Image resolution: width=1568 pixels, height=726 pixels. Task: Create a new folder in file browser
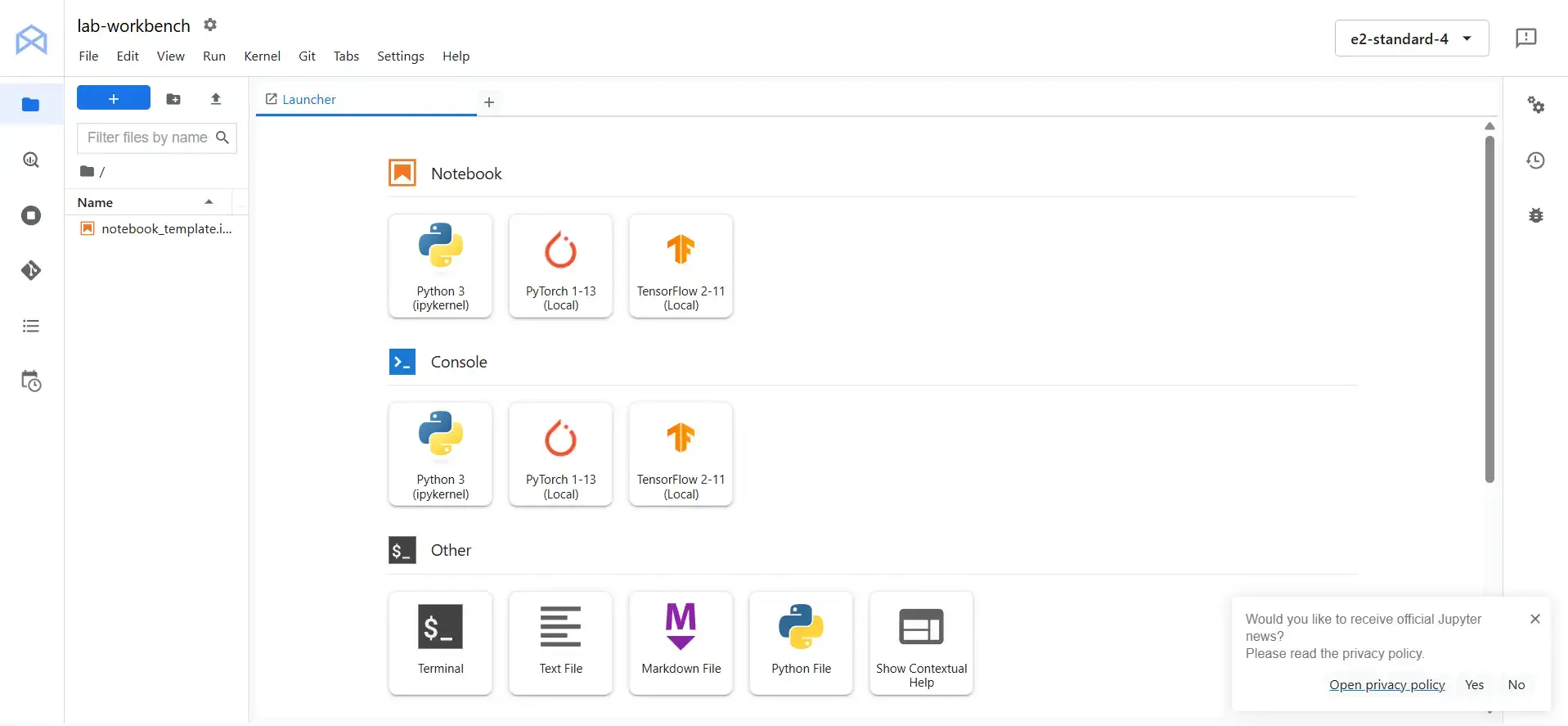click(x=173, y=99)
